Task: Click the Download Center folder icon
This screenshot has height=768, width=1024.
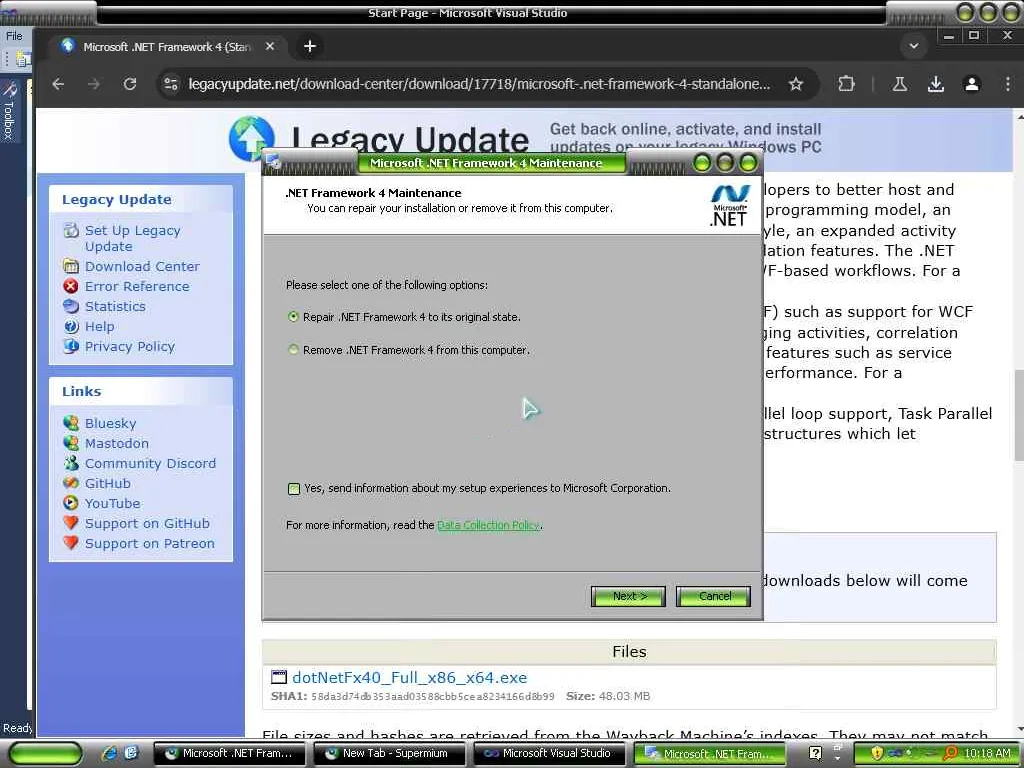Action: [71, 266]
